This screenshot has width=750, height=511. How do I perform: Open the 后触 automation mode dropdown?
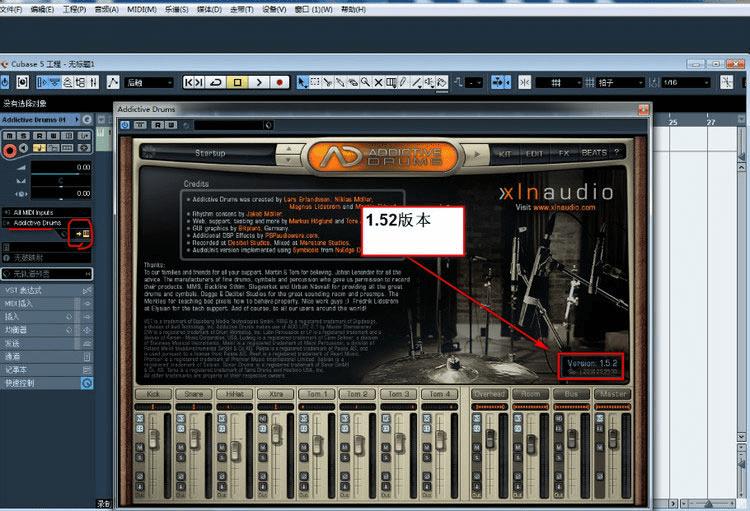pyautogui.click(x=148, y=83)
